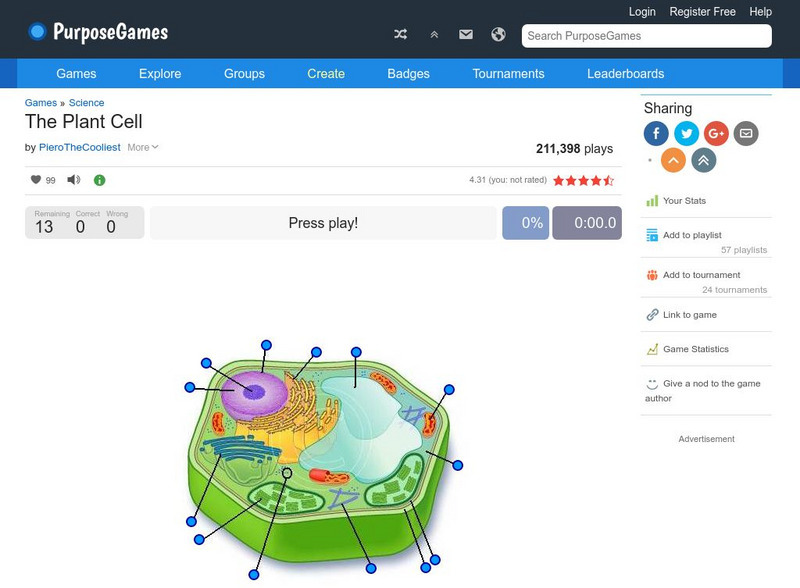Click the shuffle random game icon
The height and width of the screenshot is (588, 800).
(x=401, y=35)
